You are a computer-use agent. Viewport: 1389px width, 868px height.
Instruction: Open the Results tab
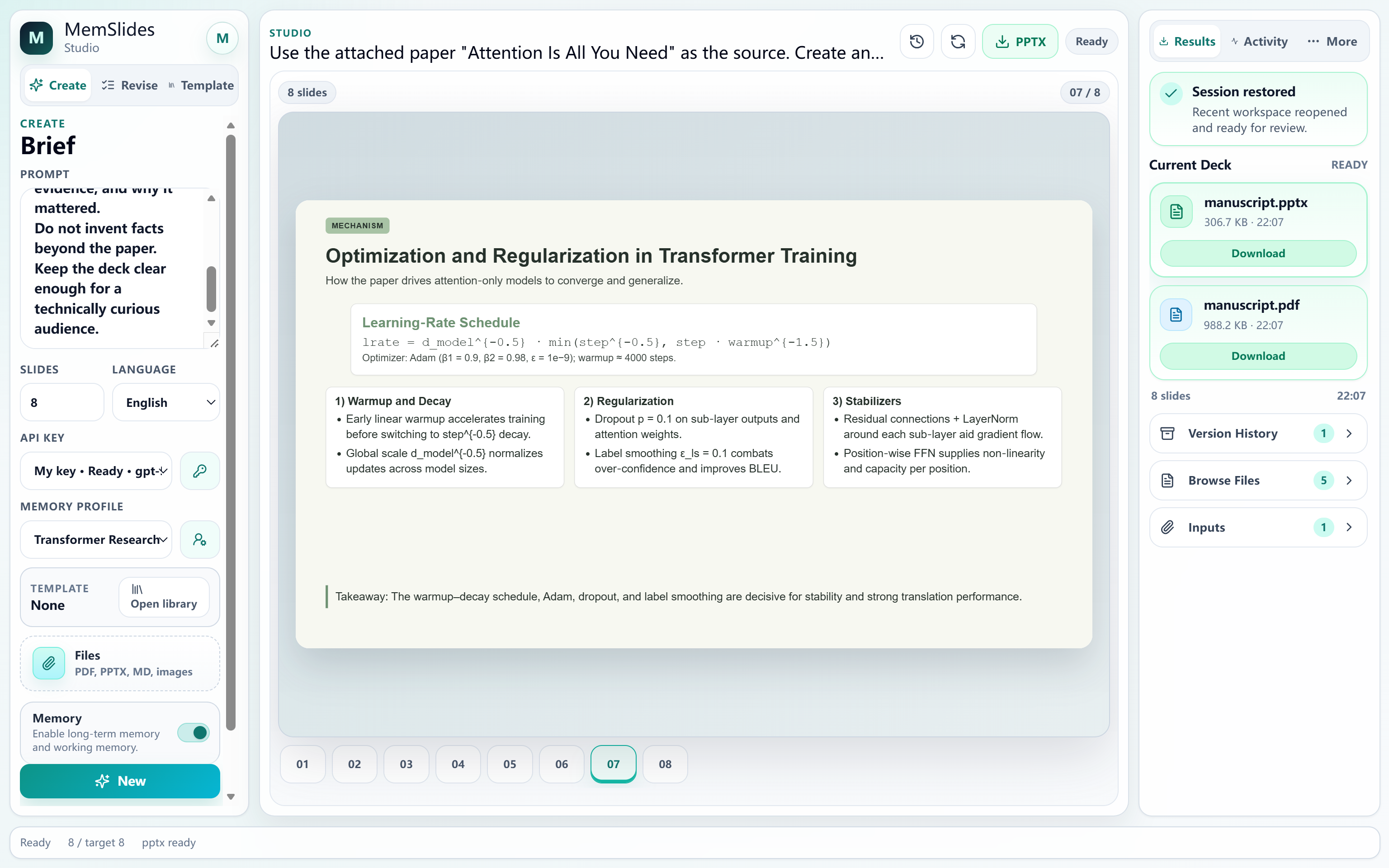(x=1187, y=41)
